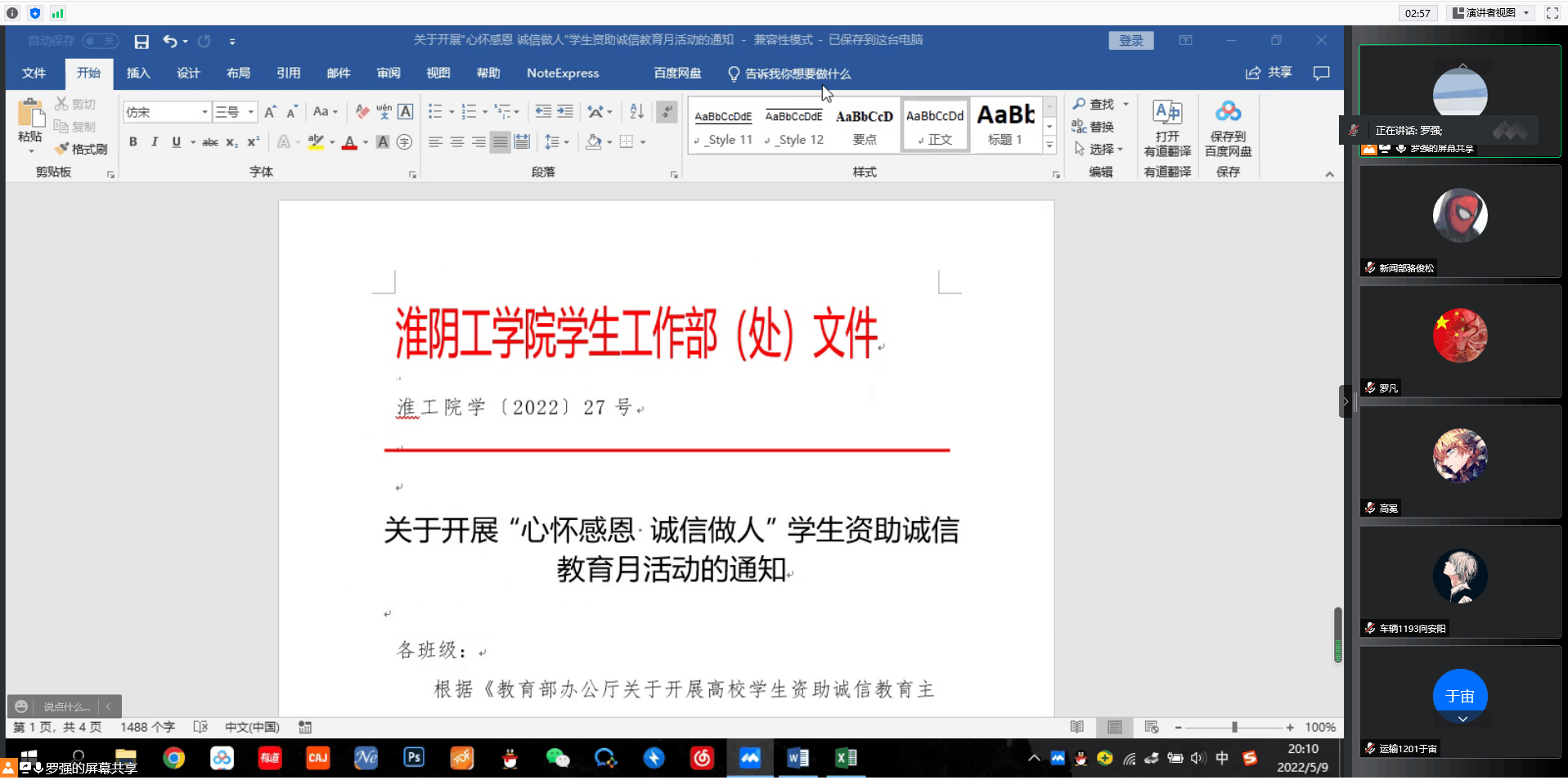This screenshot has width=1568, height=780.
Task: Open Excel from the Windows taskbar
Action: pos(846,758)
